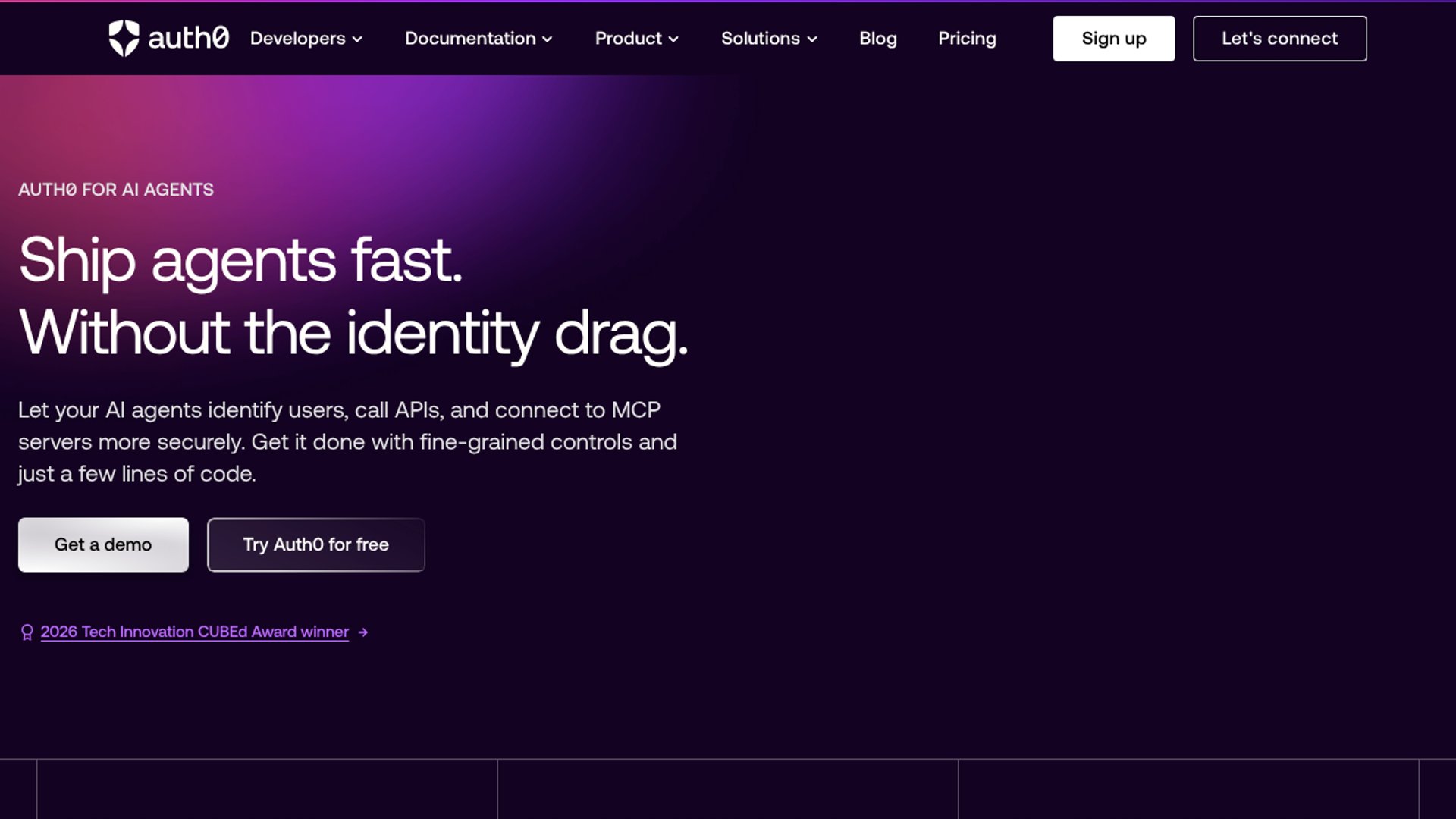Click the 'AUTH0 FOR AI AGENTS' label
Viewport: 1456px width, 819px height.
[x=116, y=190]
